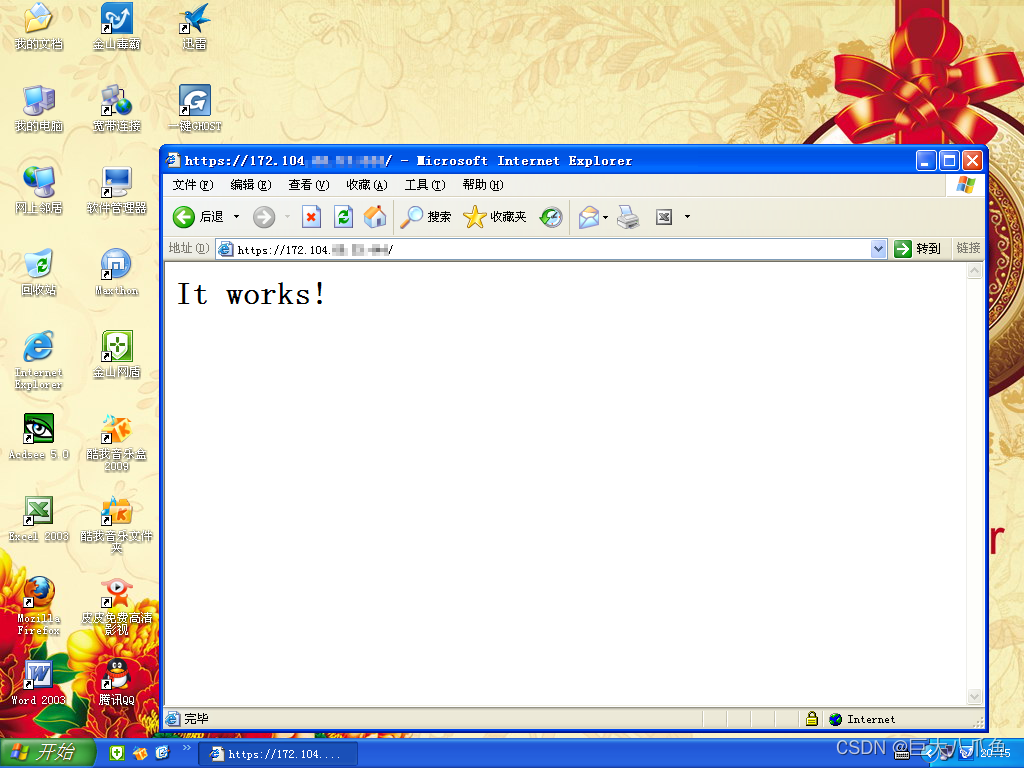Click the Internet zone status indicator
The image size is (1024, 768).
coord(862,719)
